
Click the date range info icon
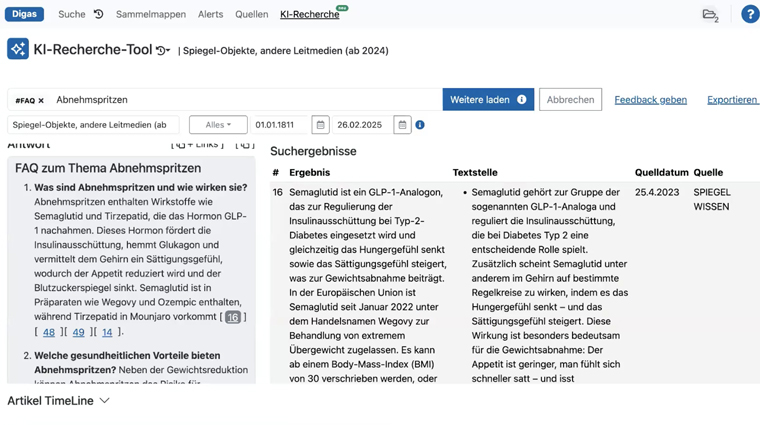[x=420, y=125]
